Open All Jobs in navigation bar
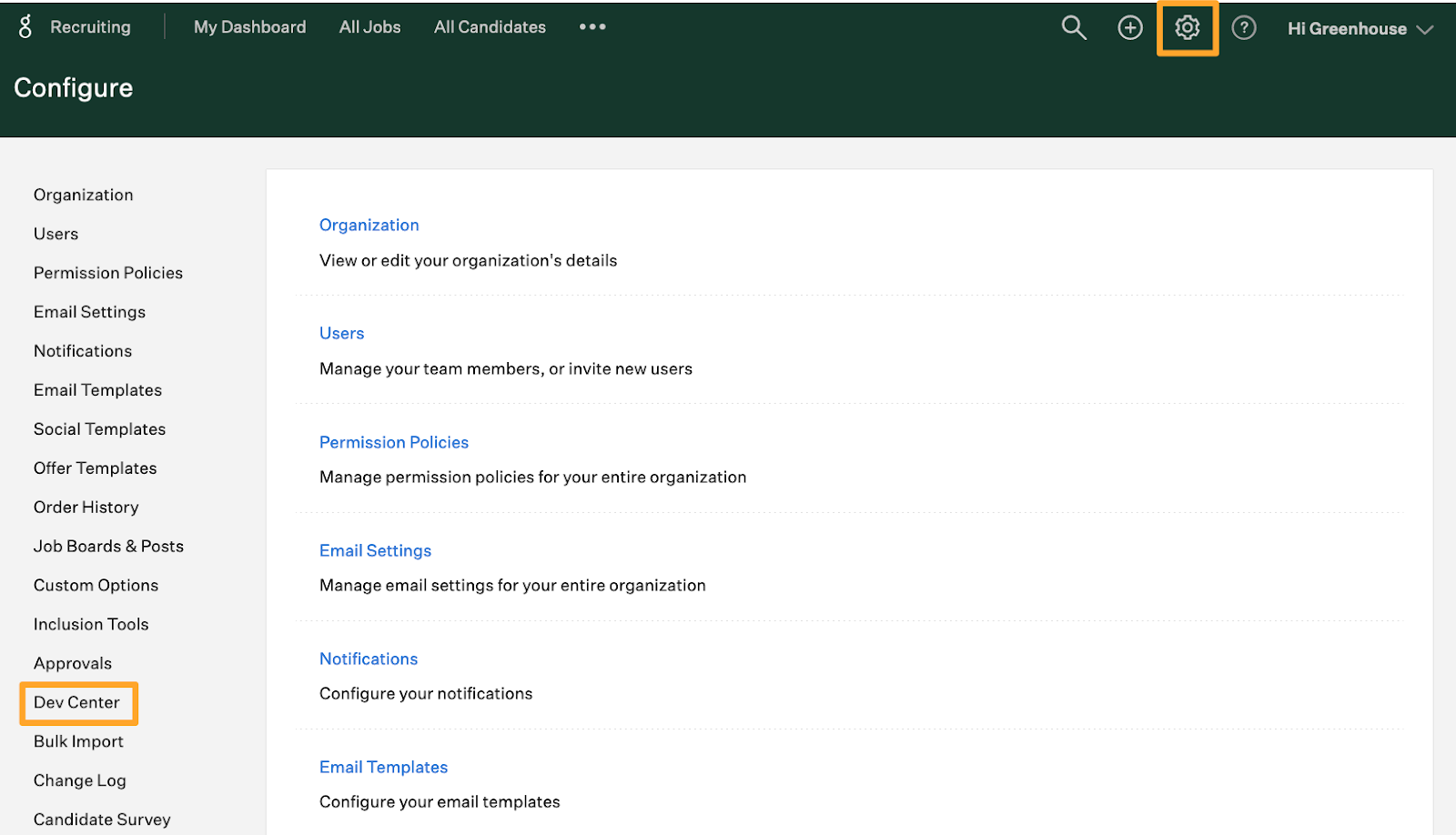1456x835 pixels. tap(369, 27)
